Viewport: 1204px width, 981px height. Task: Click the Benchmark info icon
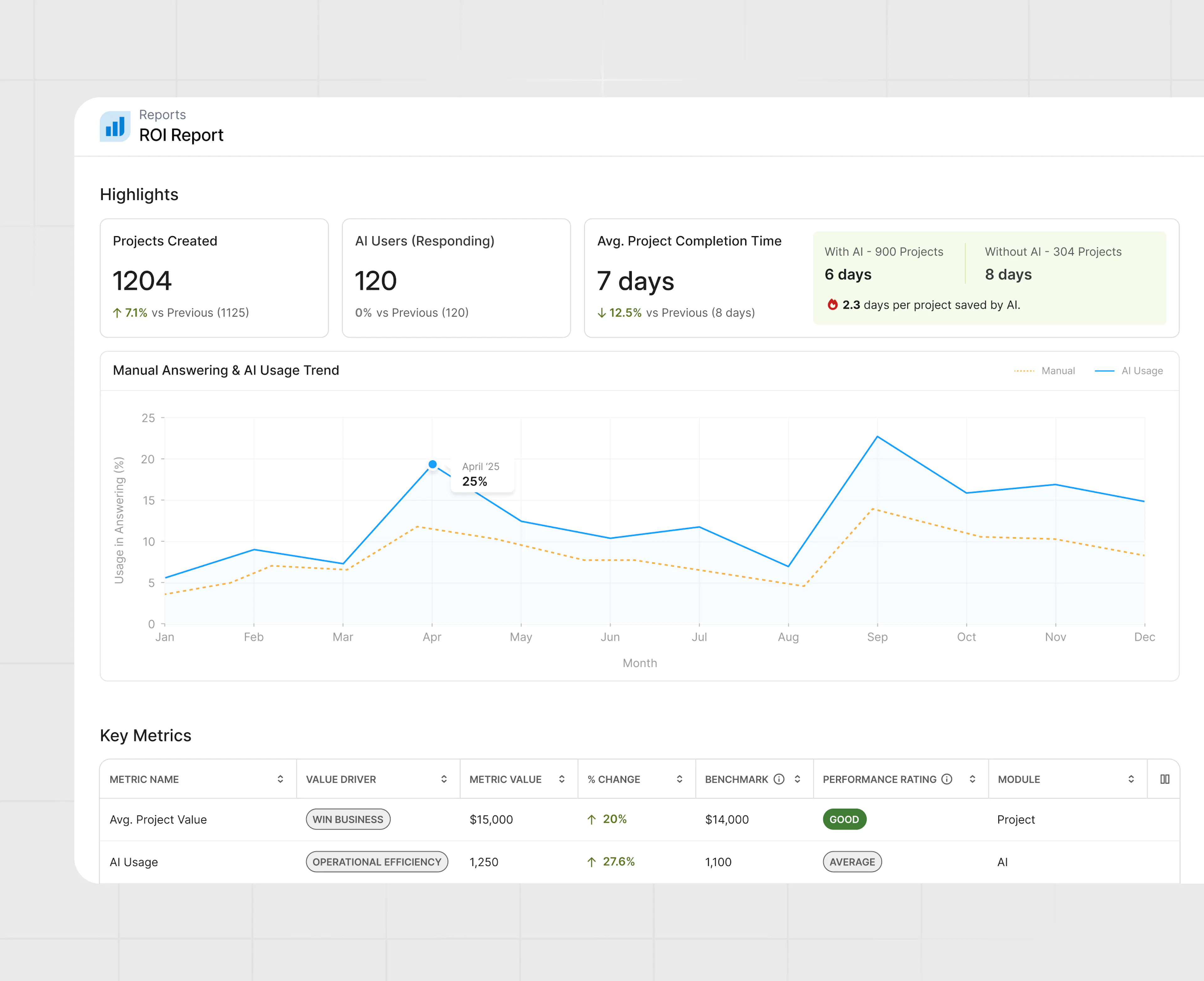click(779, 779)
